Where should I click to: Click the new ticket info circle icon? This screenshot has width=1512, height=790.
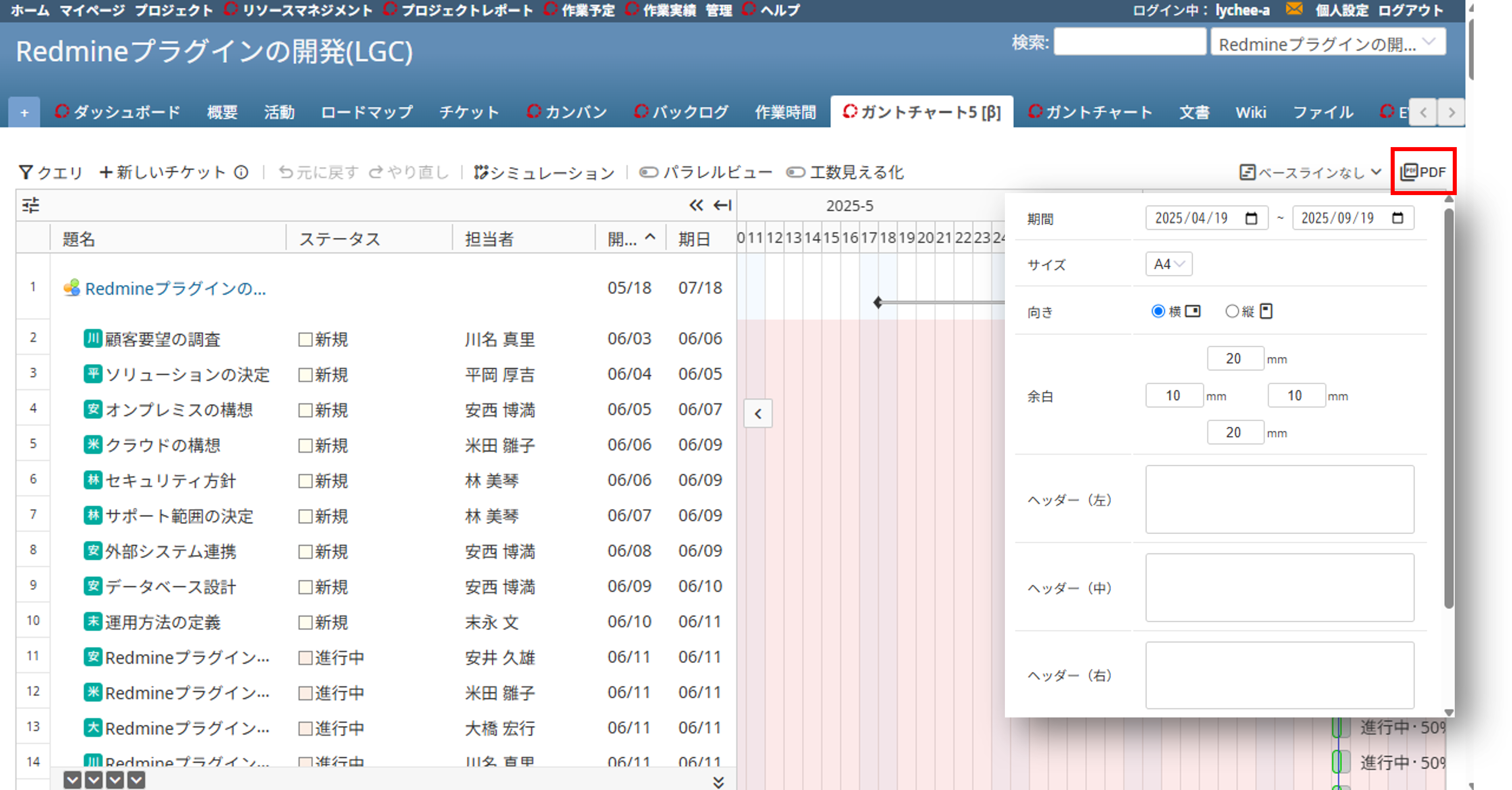coord(241,172)
